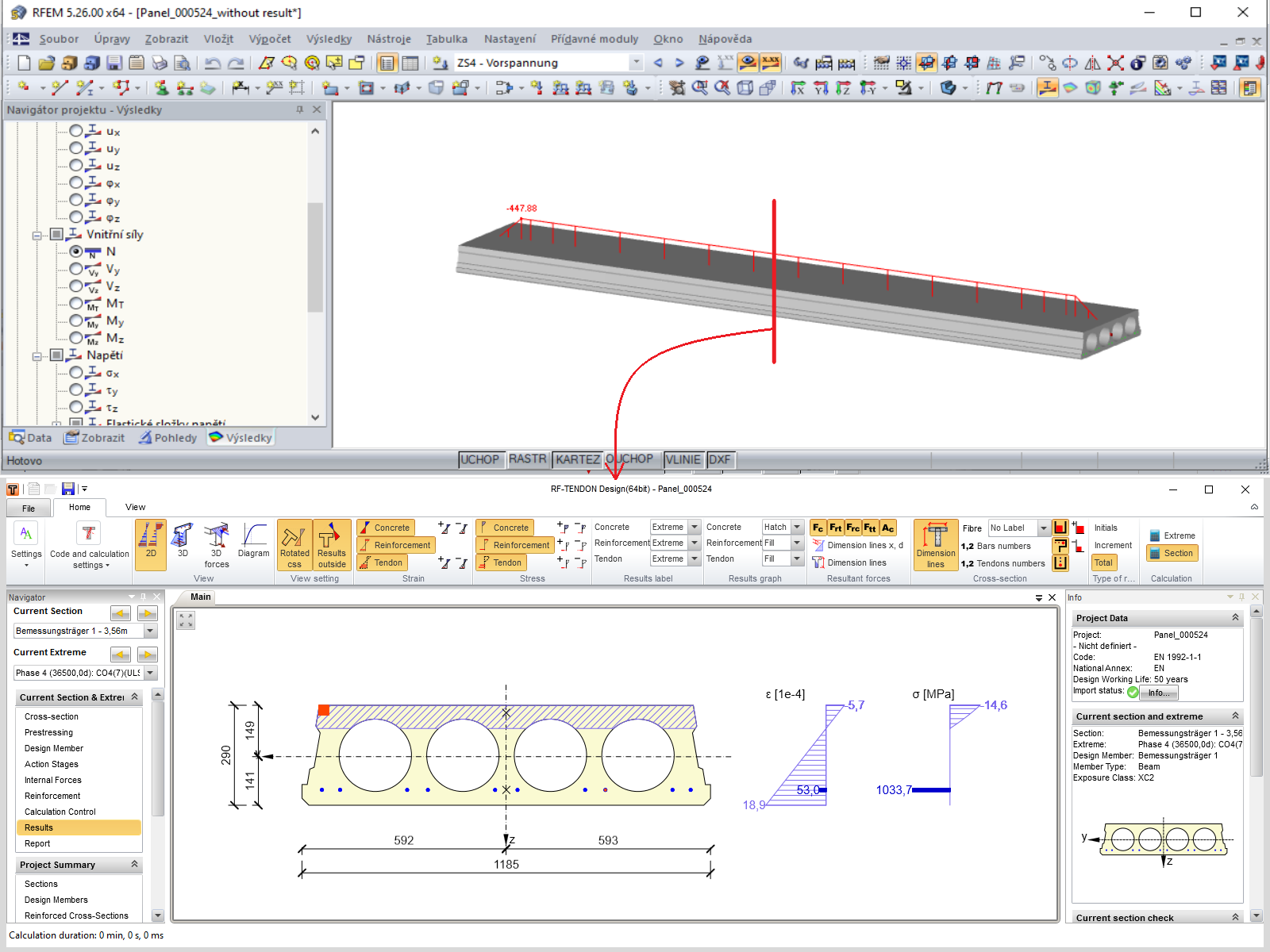
Task: Switch to the View ribbon tab
Action: [135, 507]
